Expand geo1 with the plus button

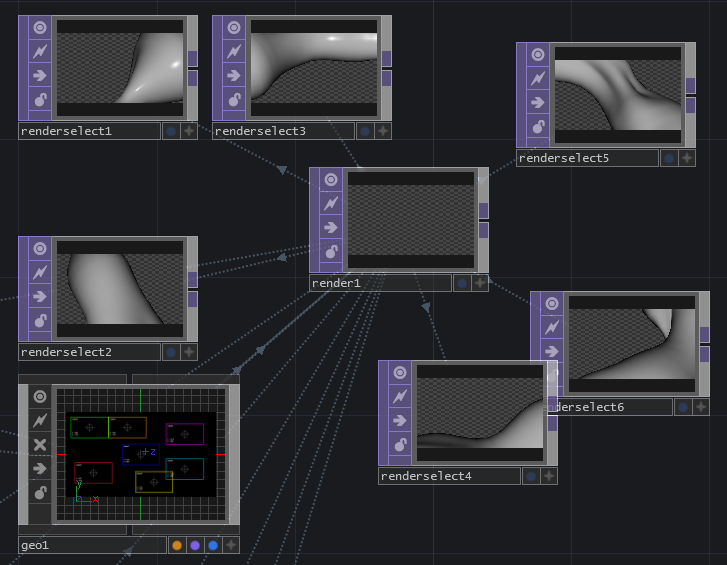tap(231, 546)
